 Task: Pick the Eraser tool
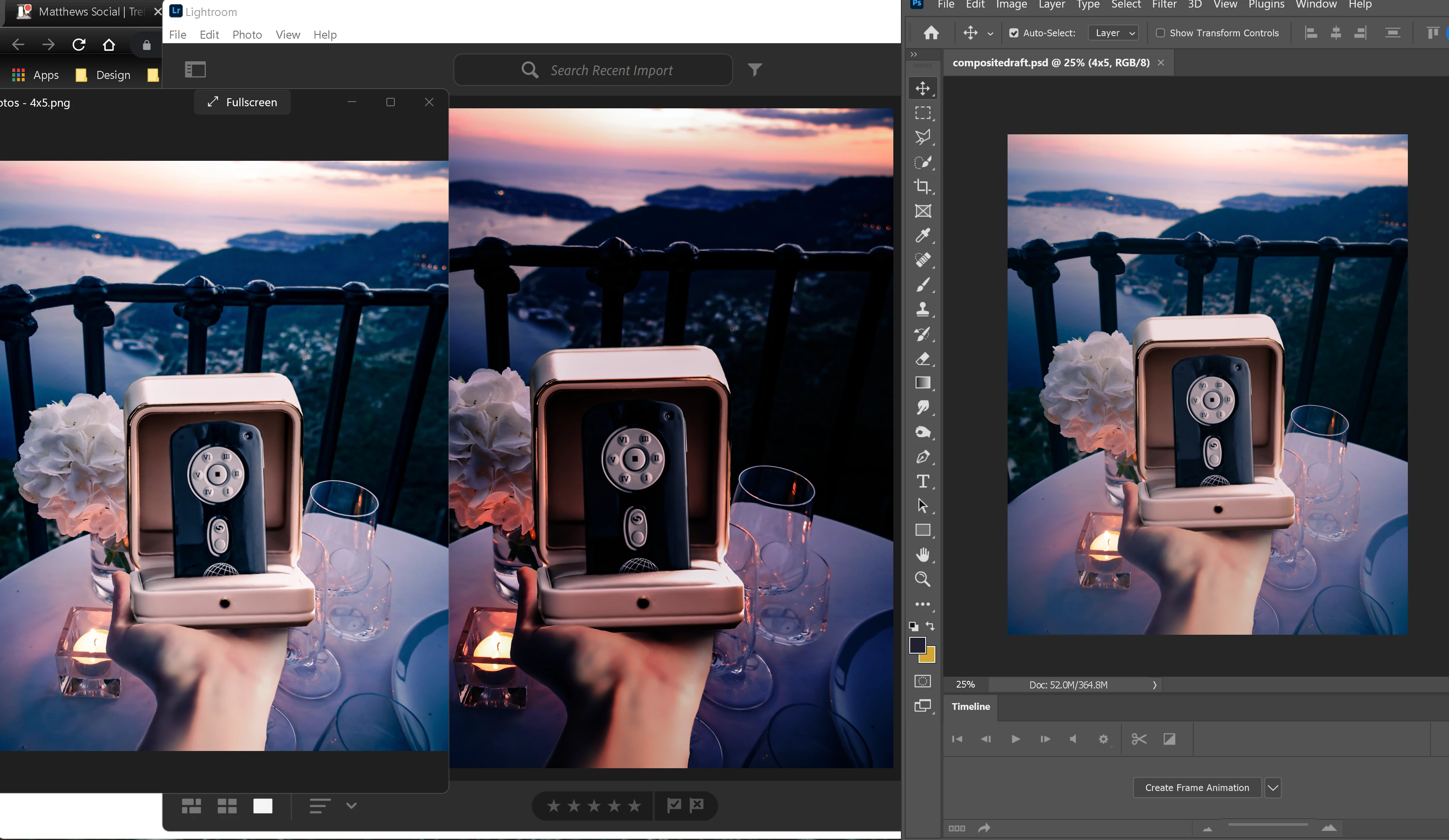pos(922,359)
